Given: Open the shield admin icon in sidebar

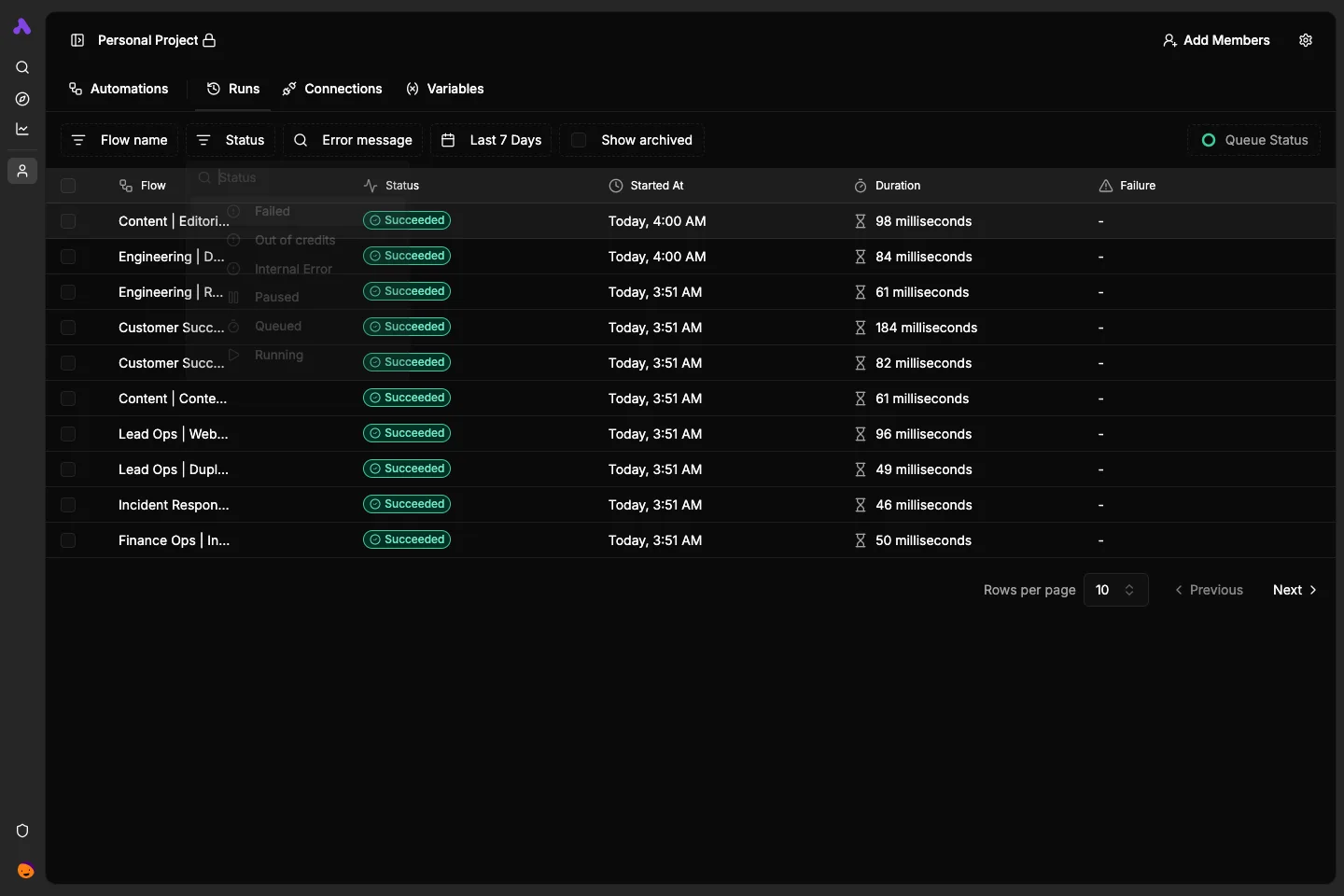Looking at the screenshot, I should (22, 831).
